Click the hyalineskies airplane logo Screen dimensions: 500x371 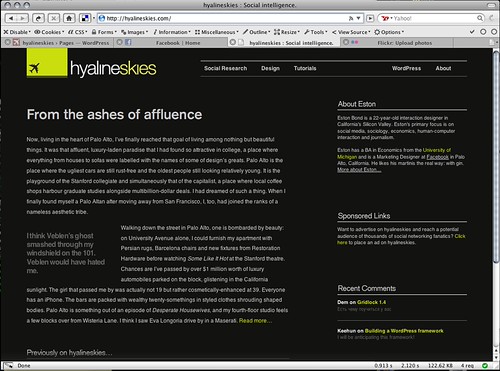pos(47,62)
